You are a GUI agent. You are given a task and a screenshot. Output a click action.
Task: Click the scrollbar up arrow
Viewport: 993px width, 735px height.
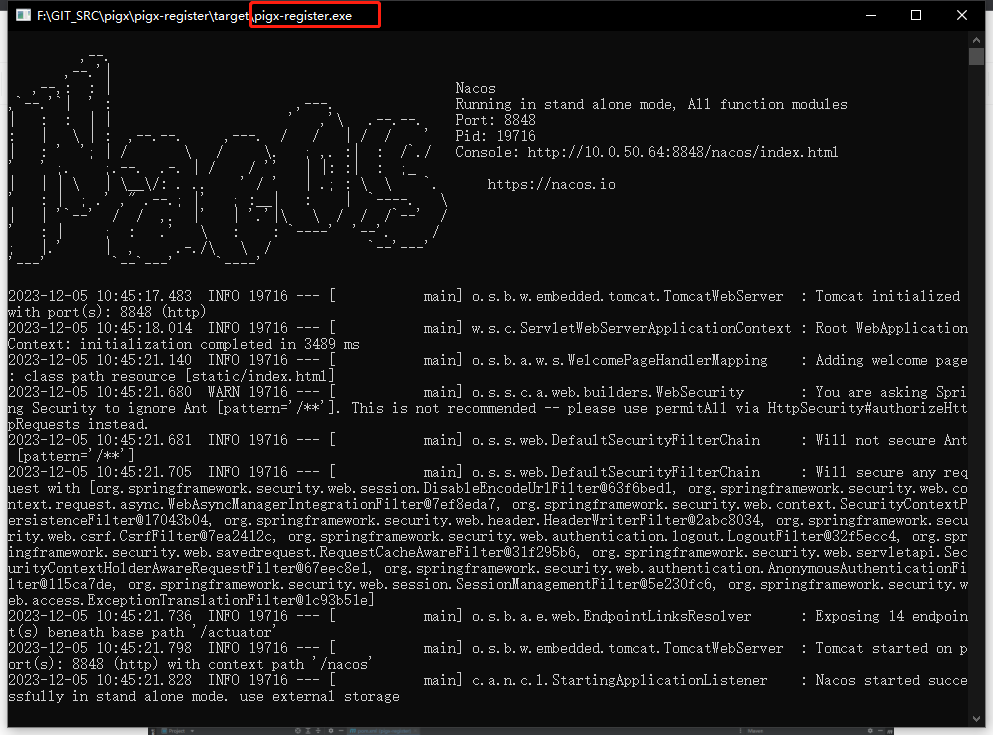click(x=976, y=39)
